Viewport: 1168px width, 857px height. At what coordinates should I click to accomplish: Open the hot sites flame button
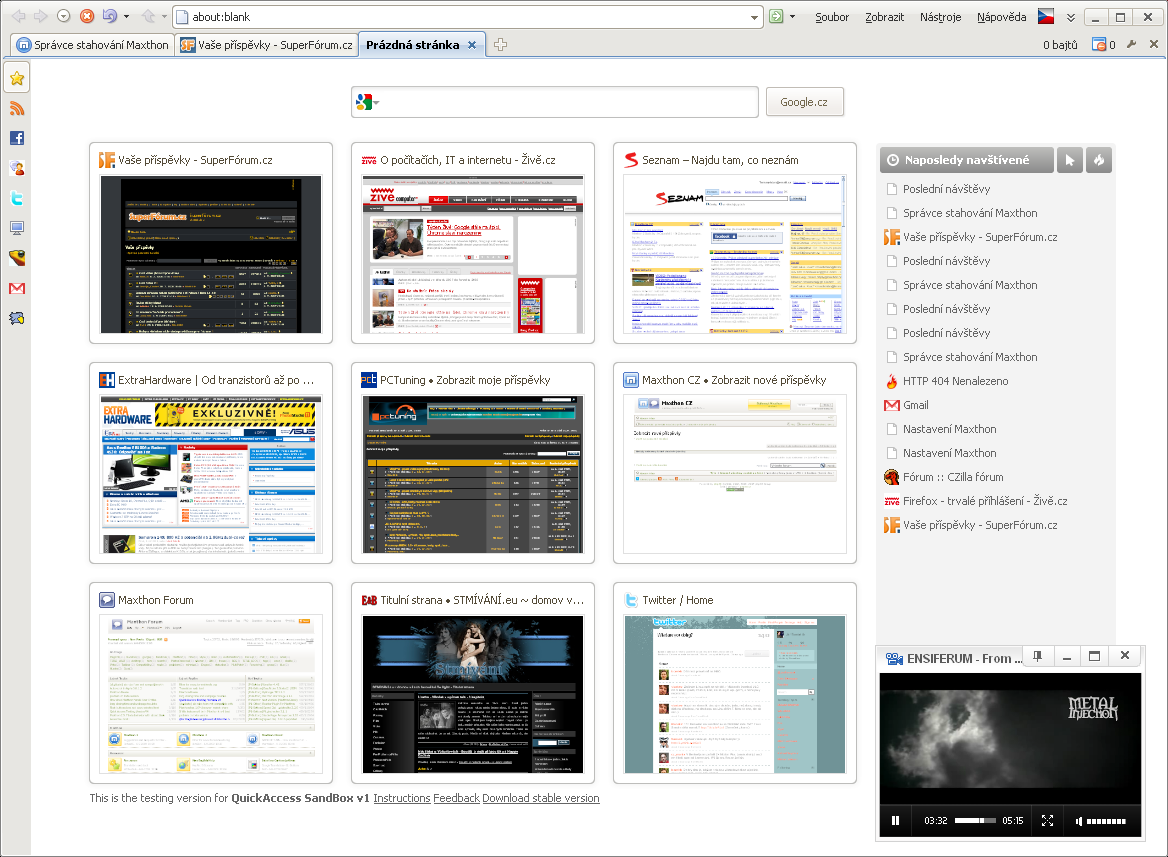1099,160
